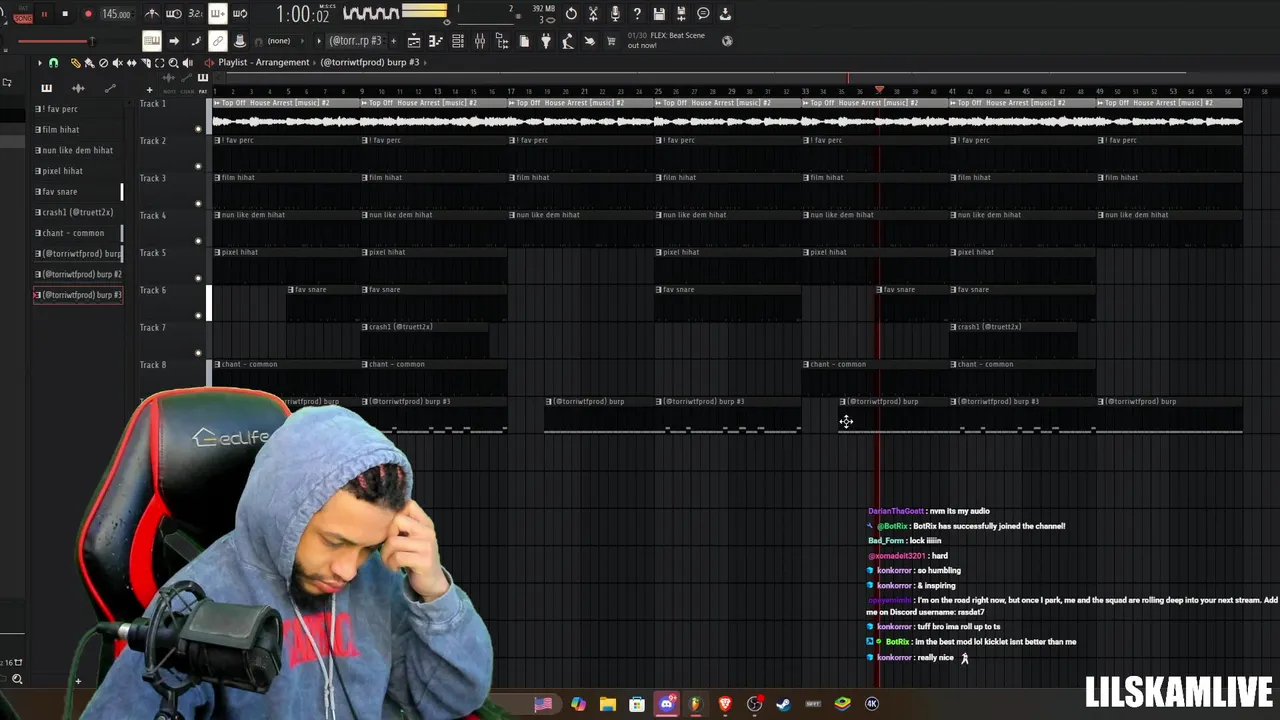Open the (none) snap selector dropdown

tap(285, 41)
